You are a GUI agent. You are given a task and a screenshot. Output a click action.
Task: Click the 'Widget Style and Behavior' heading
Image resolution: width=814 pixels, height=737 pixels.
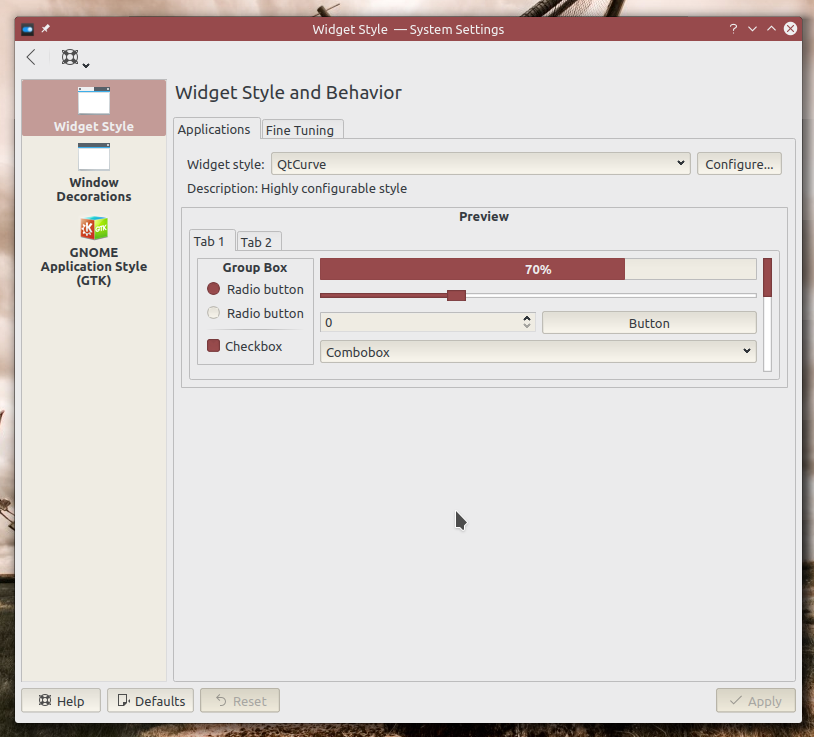pos(288,92)
